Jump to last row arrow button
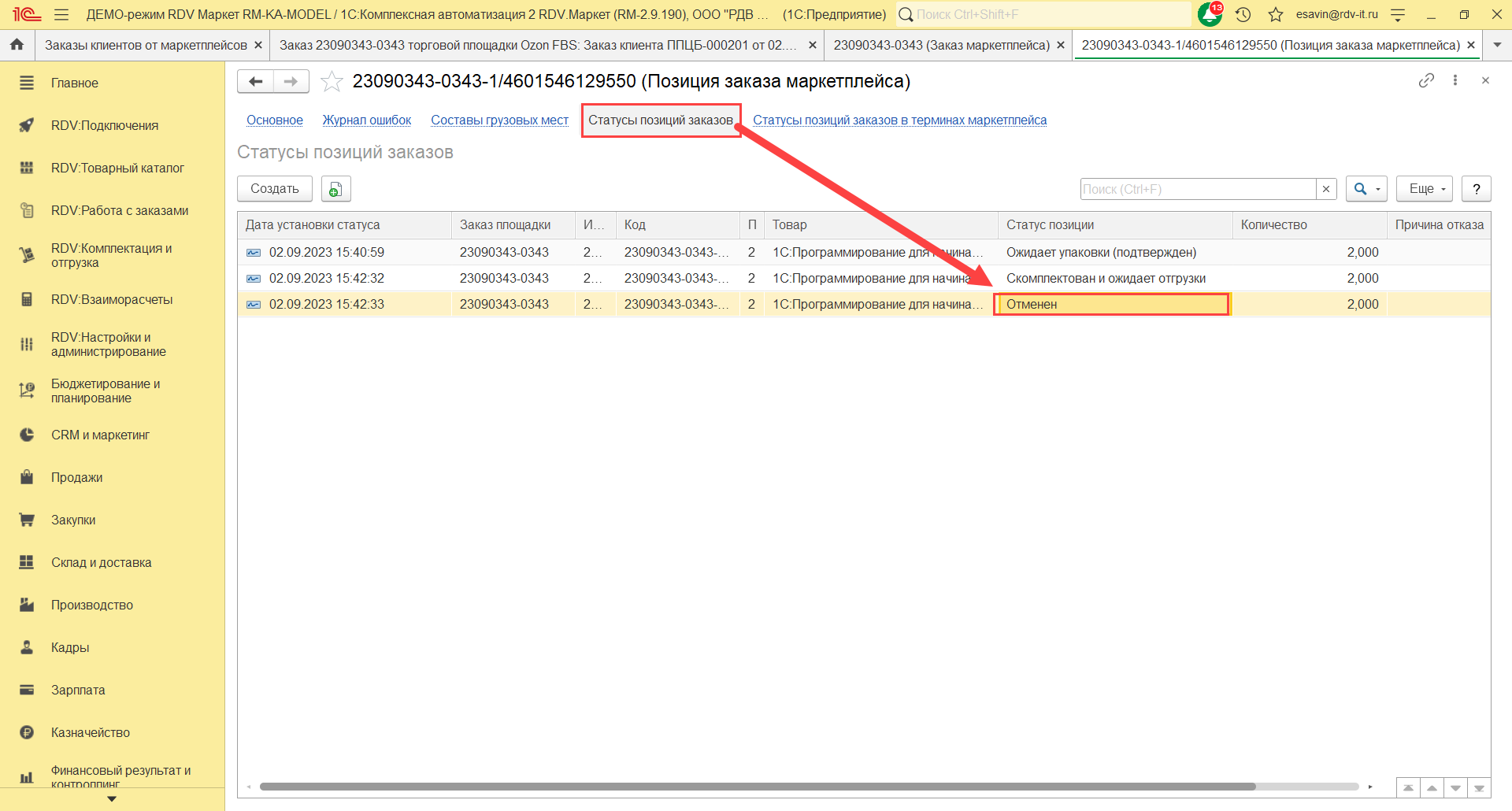This screenshot has height=811, width=1512. (1479, 788)
